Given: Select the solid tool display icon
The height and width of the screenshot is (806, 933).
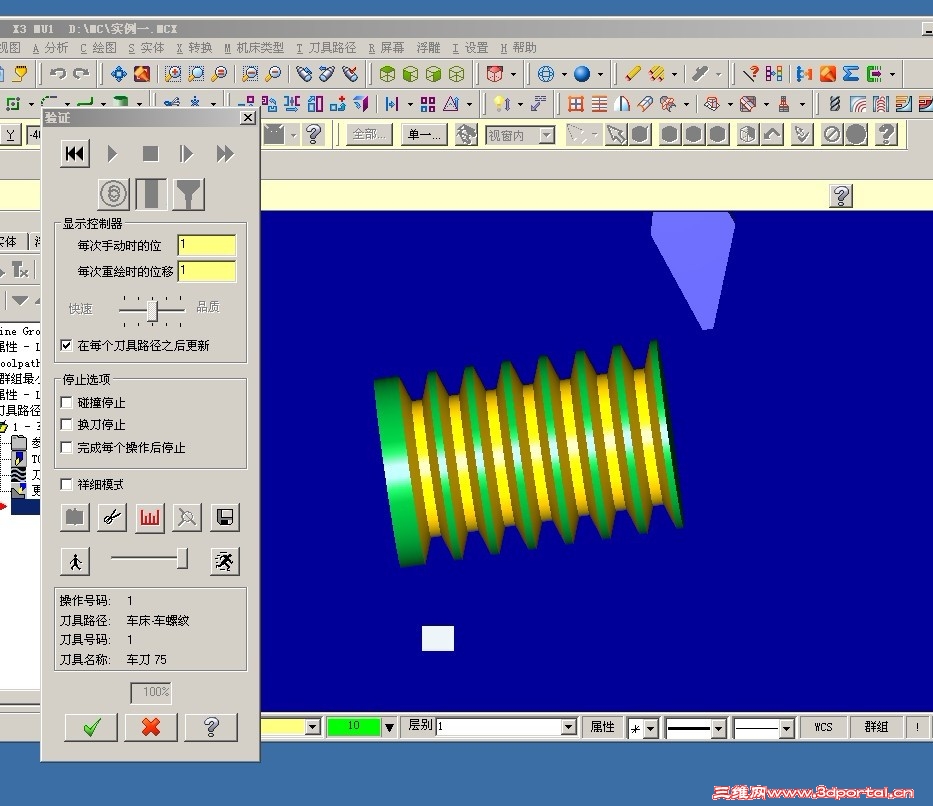Looking at the screenshot, I should point(151,194).
